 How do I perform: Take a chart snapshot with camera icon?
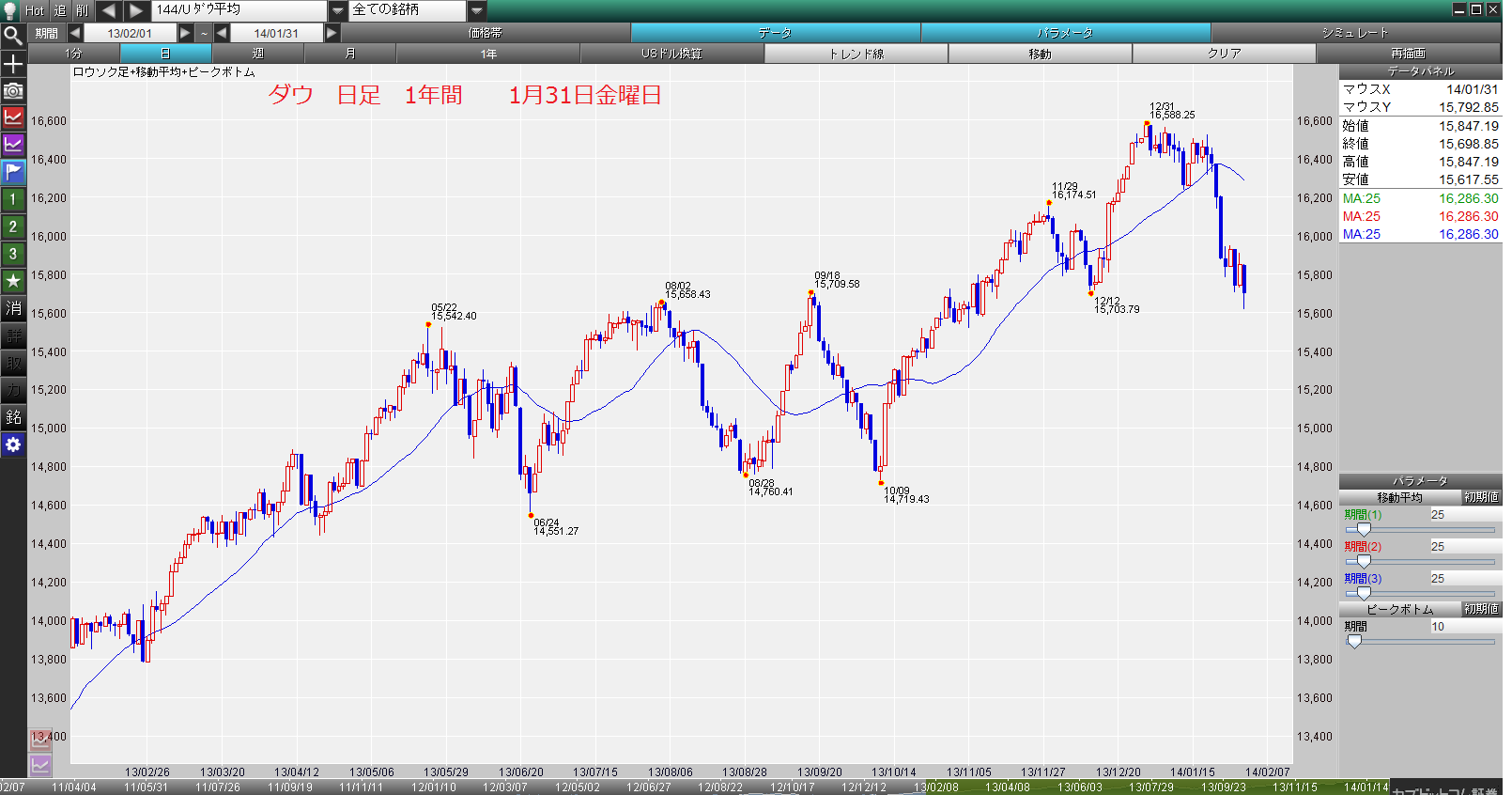coord(13,91)
